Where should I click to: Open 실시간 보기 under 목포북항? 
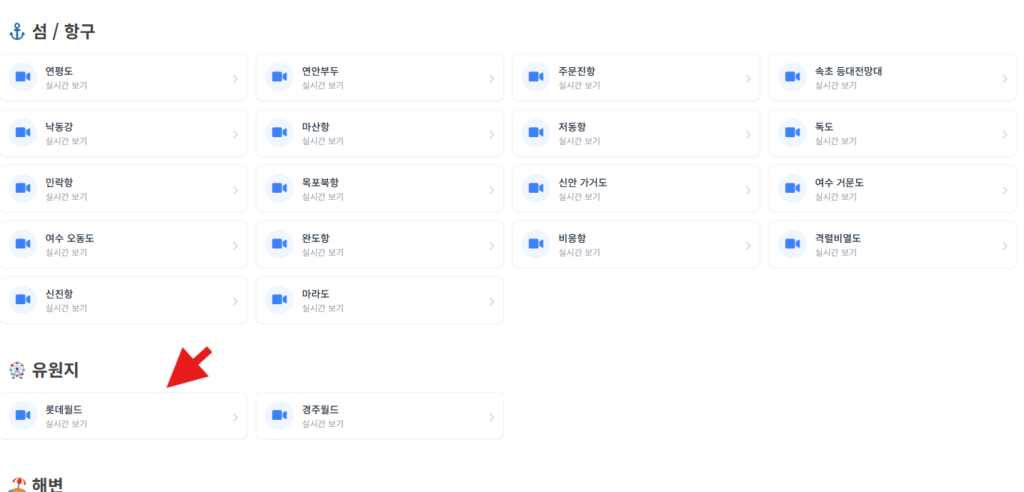pos(323,197)
